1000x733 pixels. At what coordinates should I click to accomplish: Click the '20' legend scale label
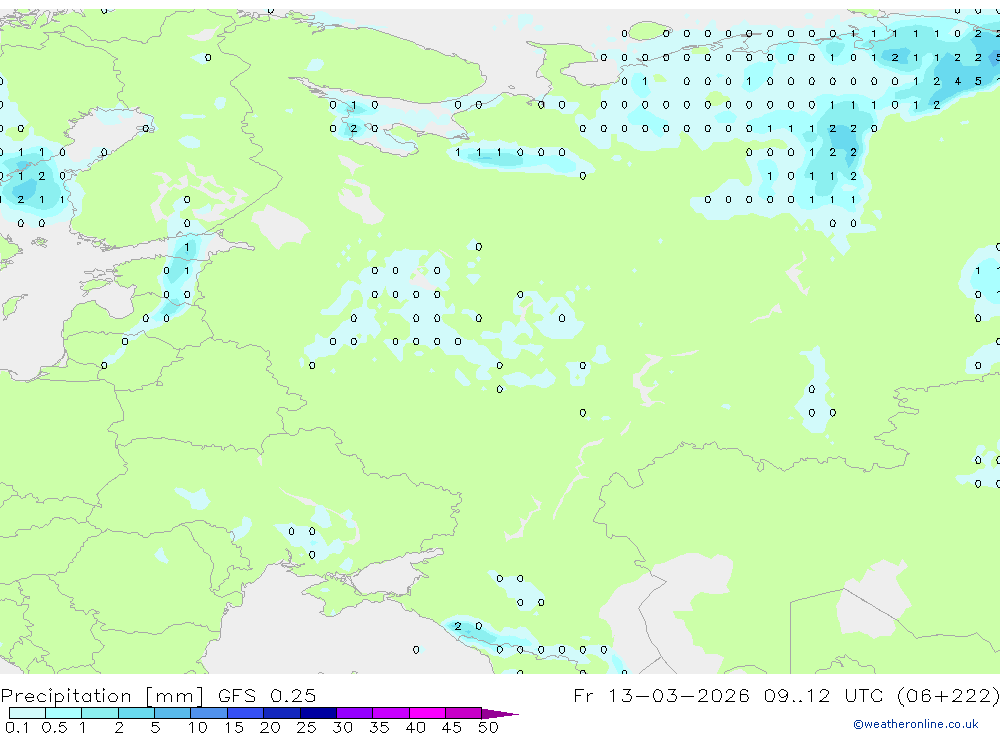click(x=270, y=727)
